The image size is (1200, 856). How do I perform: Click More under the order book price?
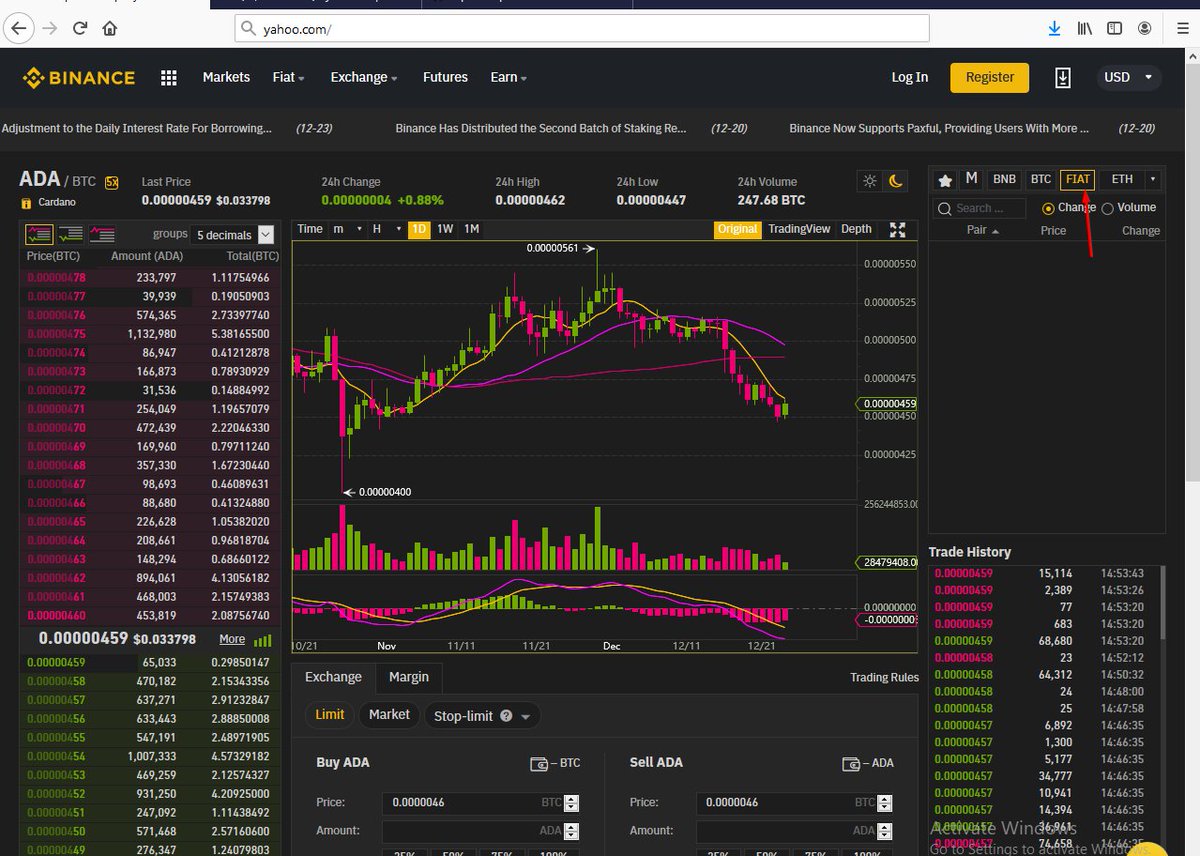(232, 639)
